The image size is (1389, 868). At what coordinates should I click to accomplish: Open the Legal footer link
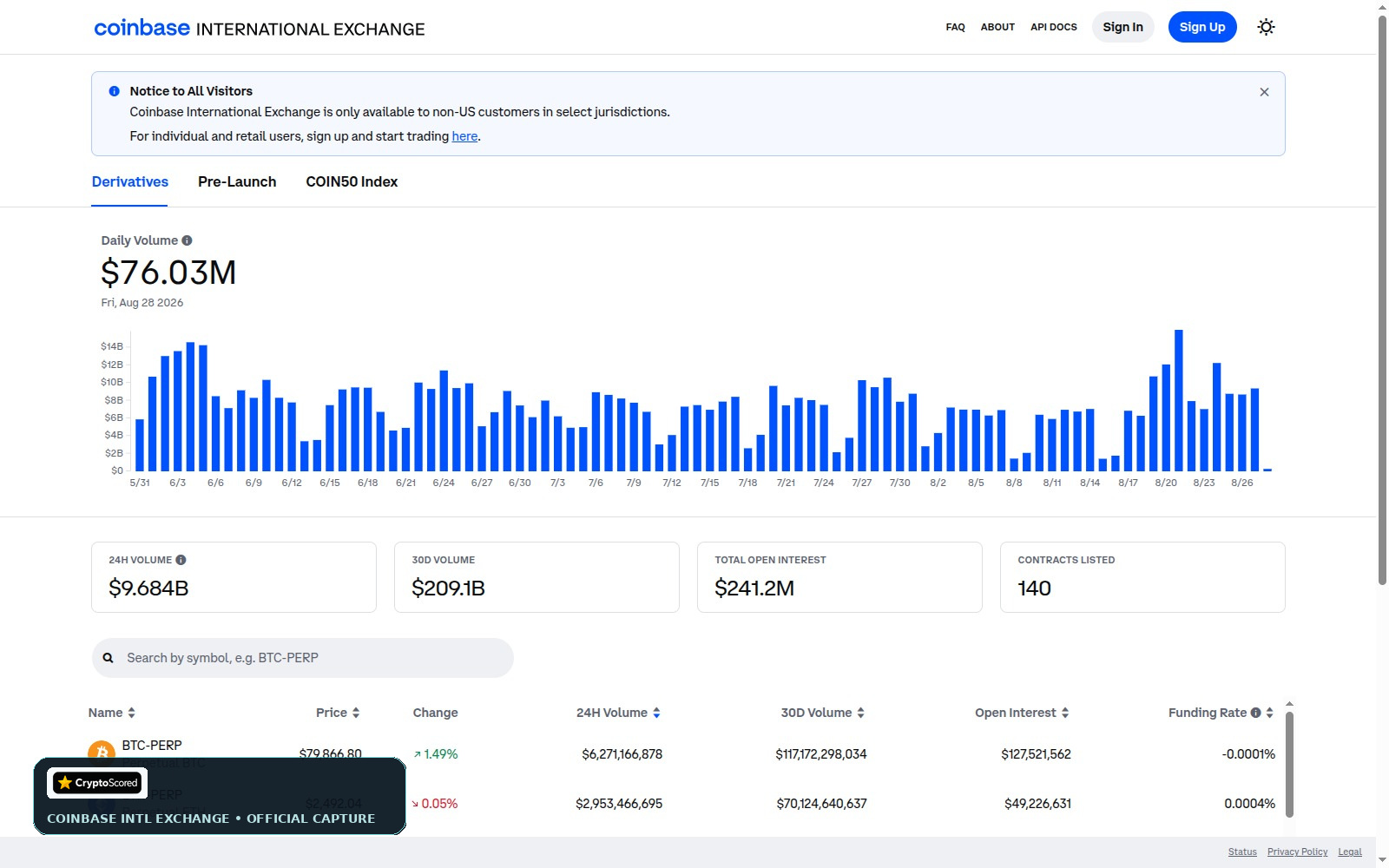[1350, 852]
